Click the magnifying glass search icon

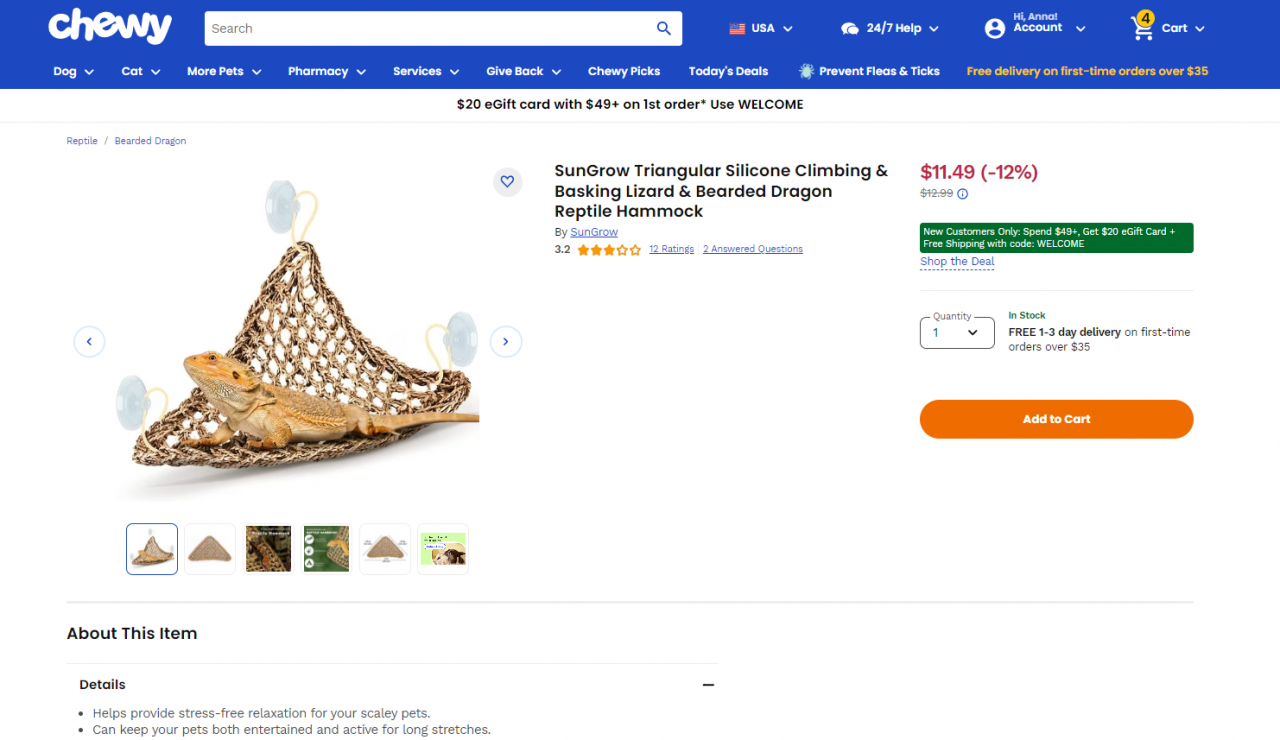click(663, 28)
